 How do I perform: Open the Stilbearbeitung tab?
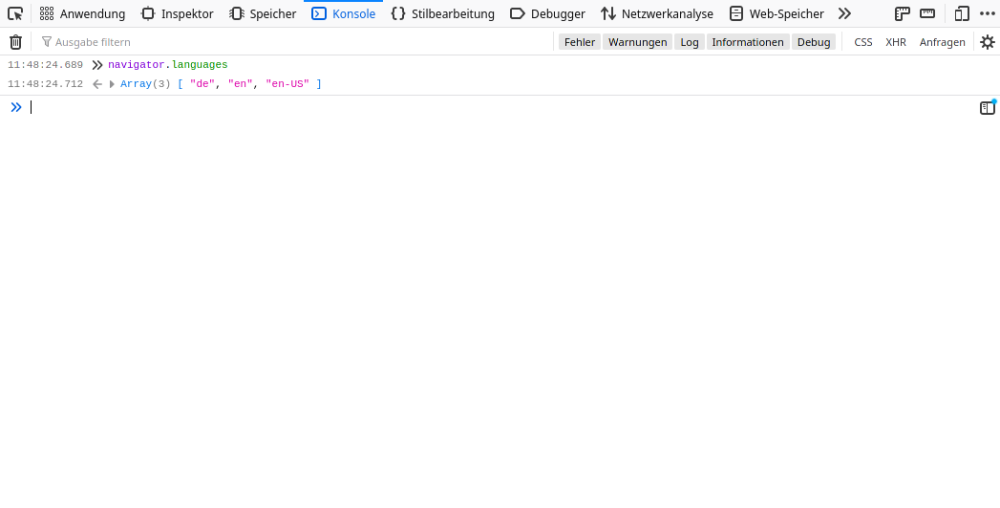[442, 14]
